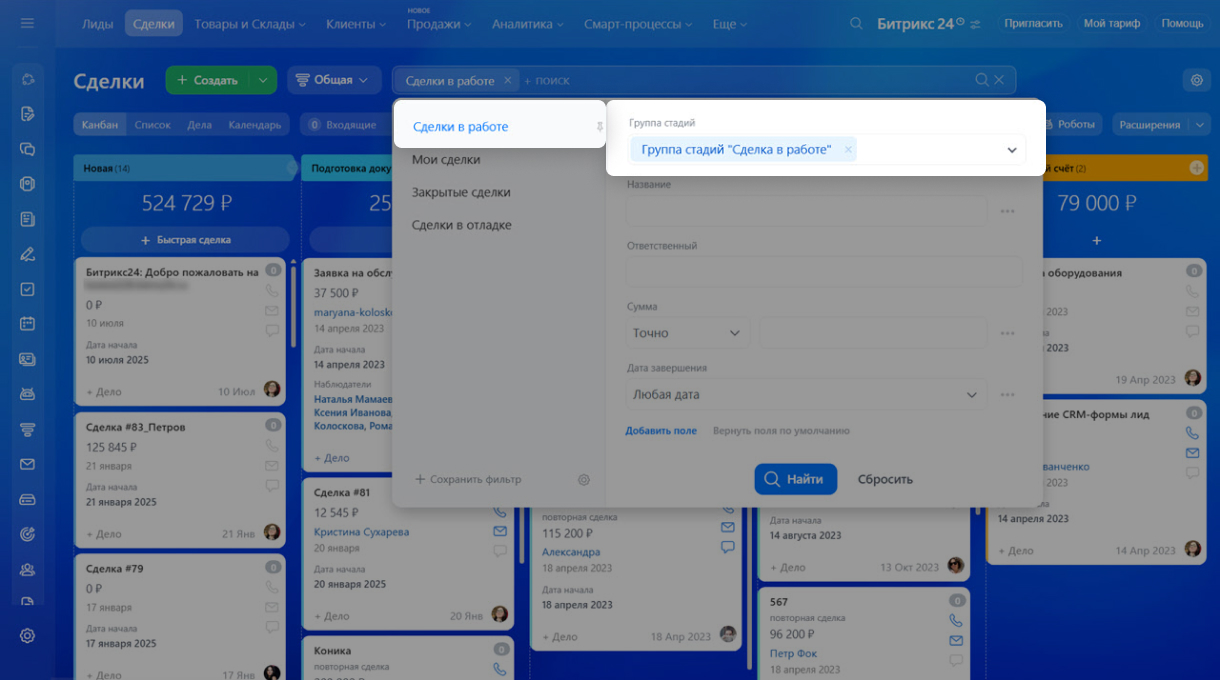
Task: Open the Продажи menu
Action: coord(439,23)
